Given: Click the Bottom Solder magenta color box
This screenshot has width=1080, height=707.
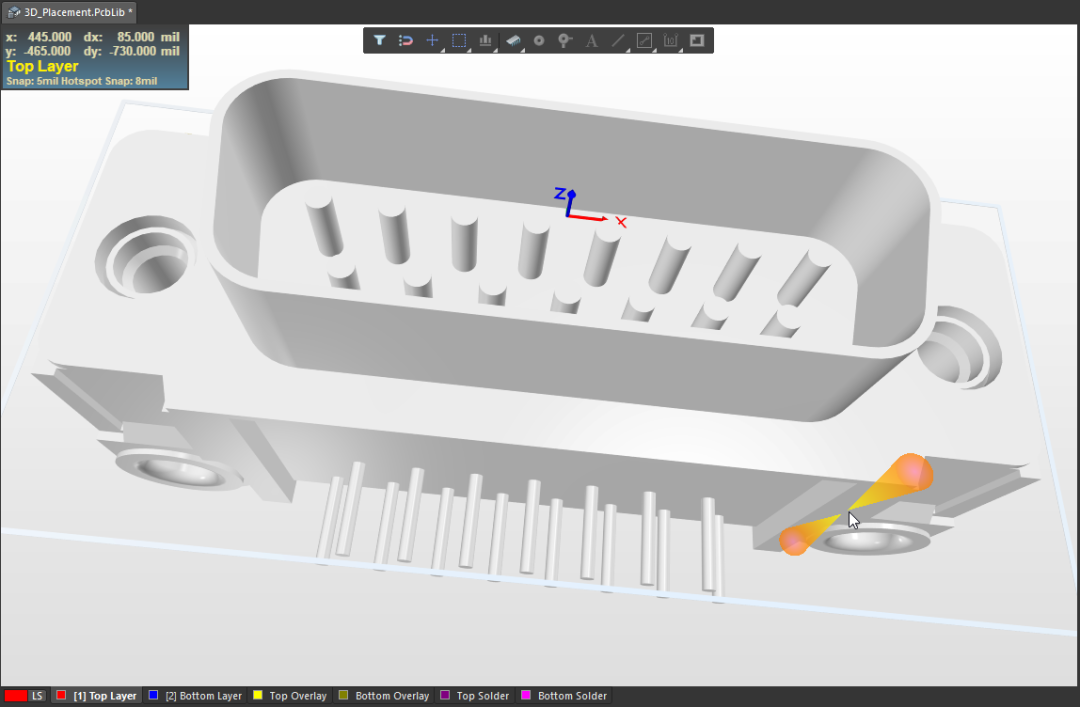Looking at the screenshot, I should pos(526,695).
